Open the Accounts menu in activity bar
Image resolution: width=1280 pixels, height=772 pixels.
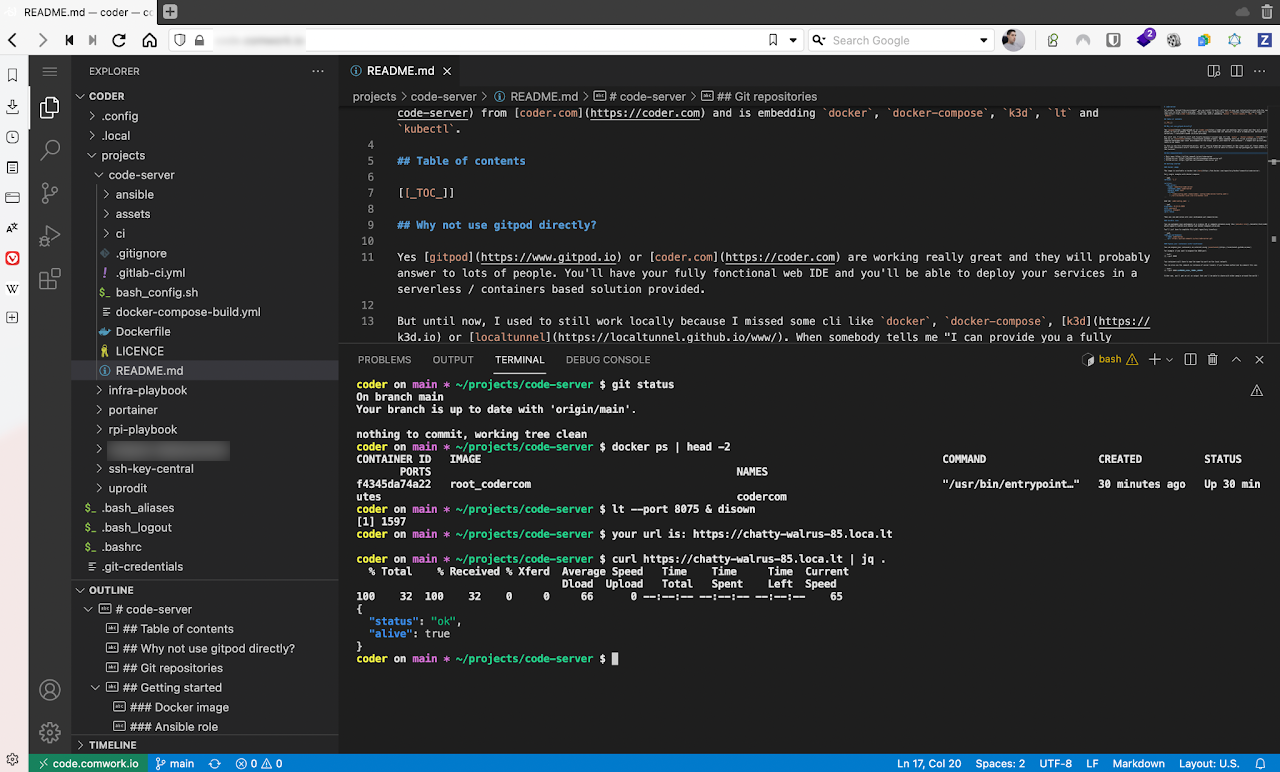coord(49,690)
